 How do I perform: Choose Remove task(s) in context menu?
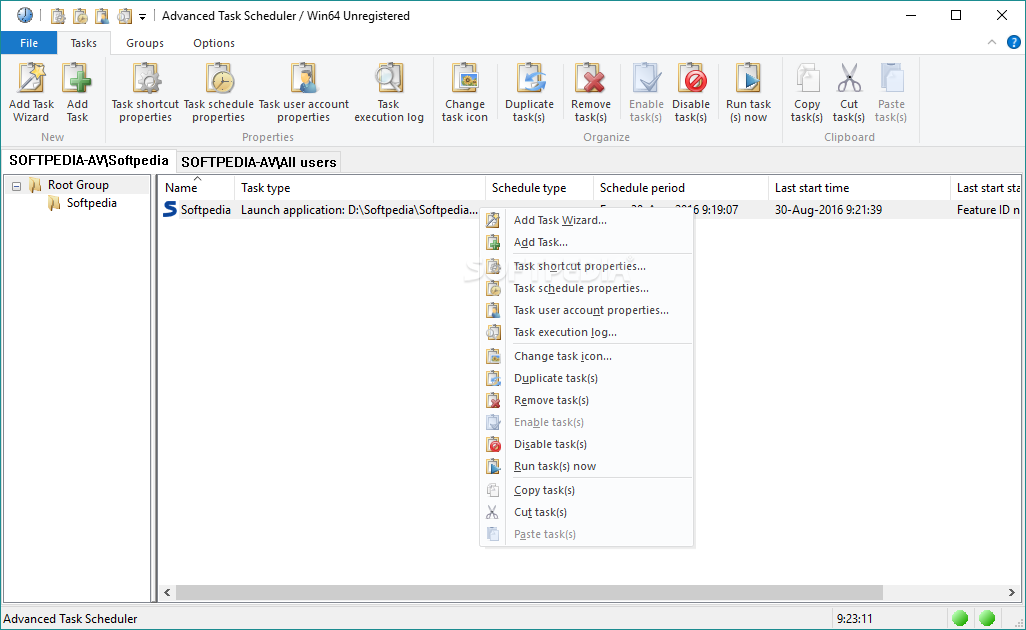[x=586, y=400]
